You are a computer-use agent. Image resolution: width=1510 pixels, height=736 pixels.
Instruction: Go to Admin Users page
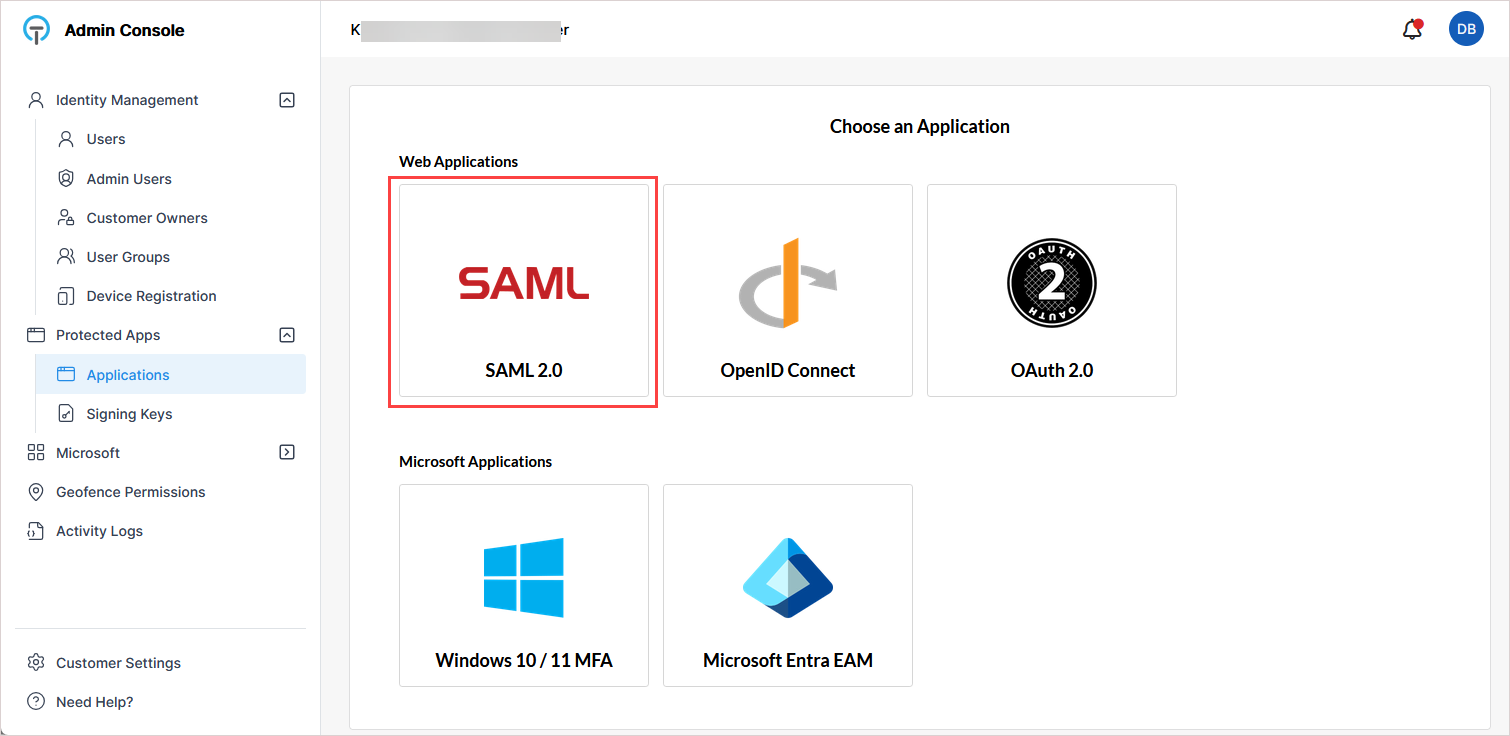128,179
